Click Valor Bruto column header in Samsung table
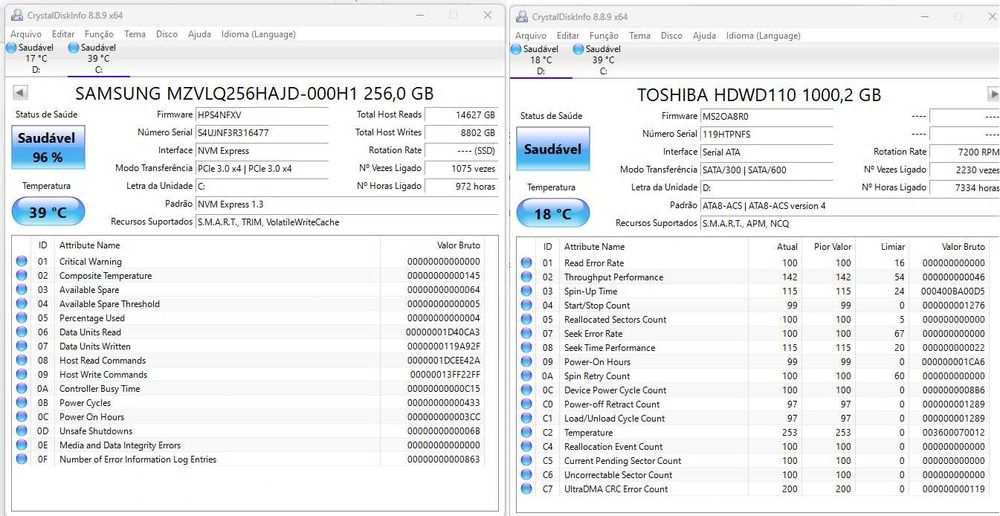The height and width of the screenshot is (516, 1000). (x=432, y=245)
